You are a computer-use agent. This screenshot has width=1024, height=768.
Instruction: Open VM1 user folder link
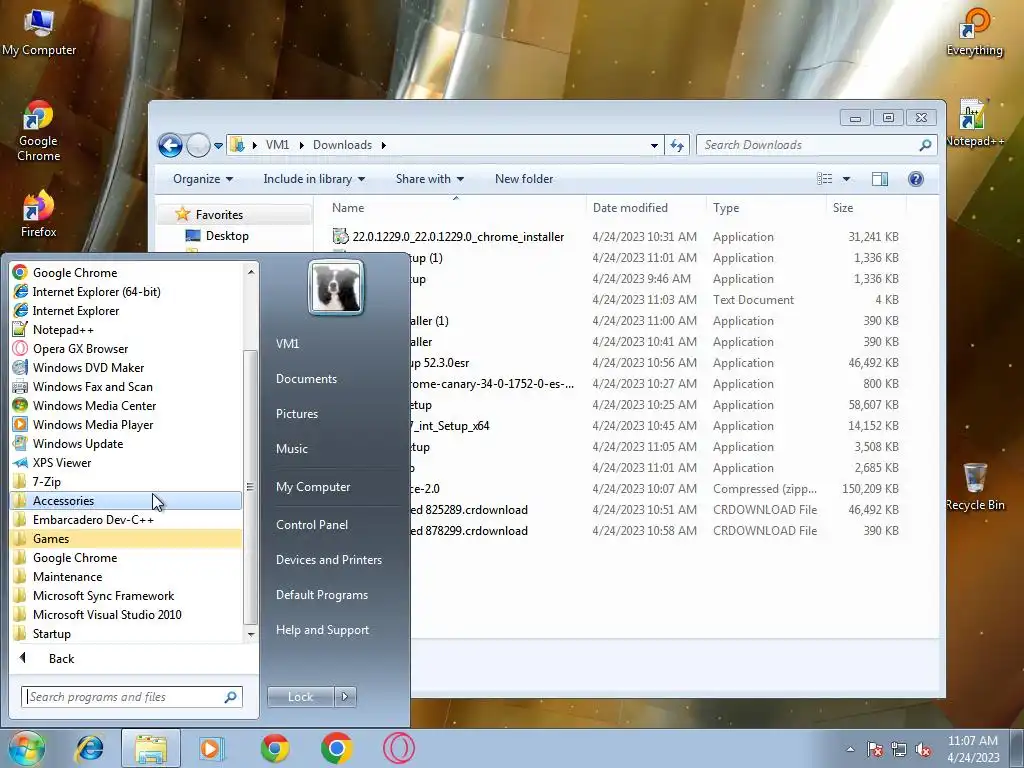click(287, 344)
